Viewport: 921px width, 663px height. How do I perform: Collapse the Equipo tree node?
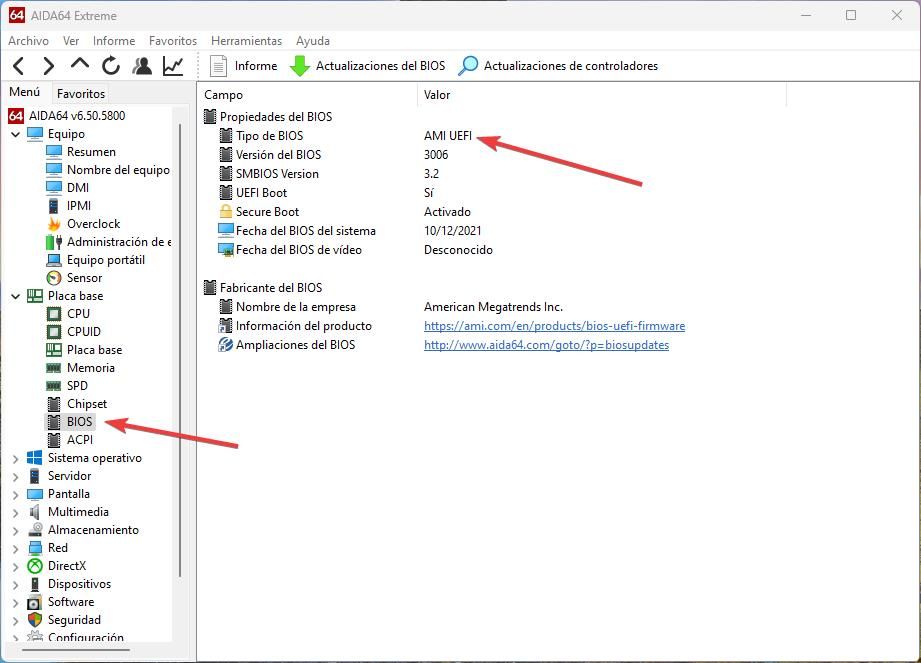(16, 134)
